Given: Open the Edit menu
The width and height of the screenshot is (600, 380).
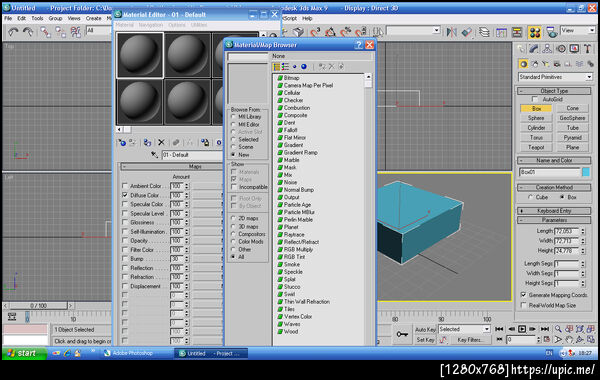Looking at the screenshot, I should 21,18.
